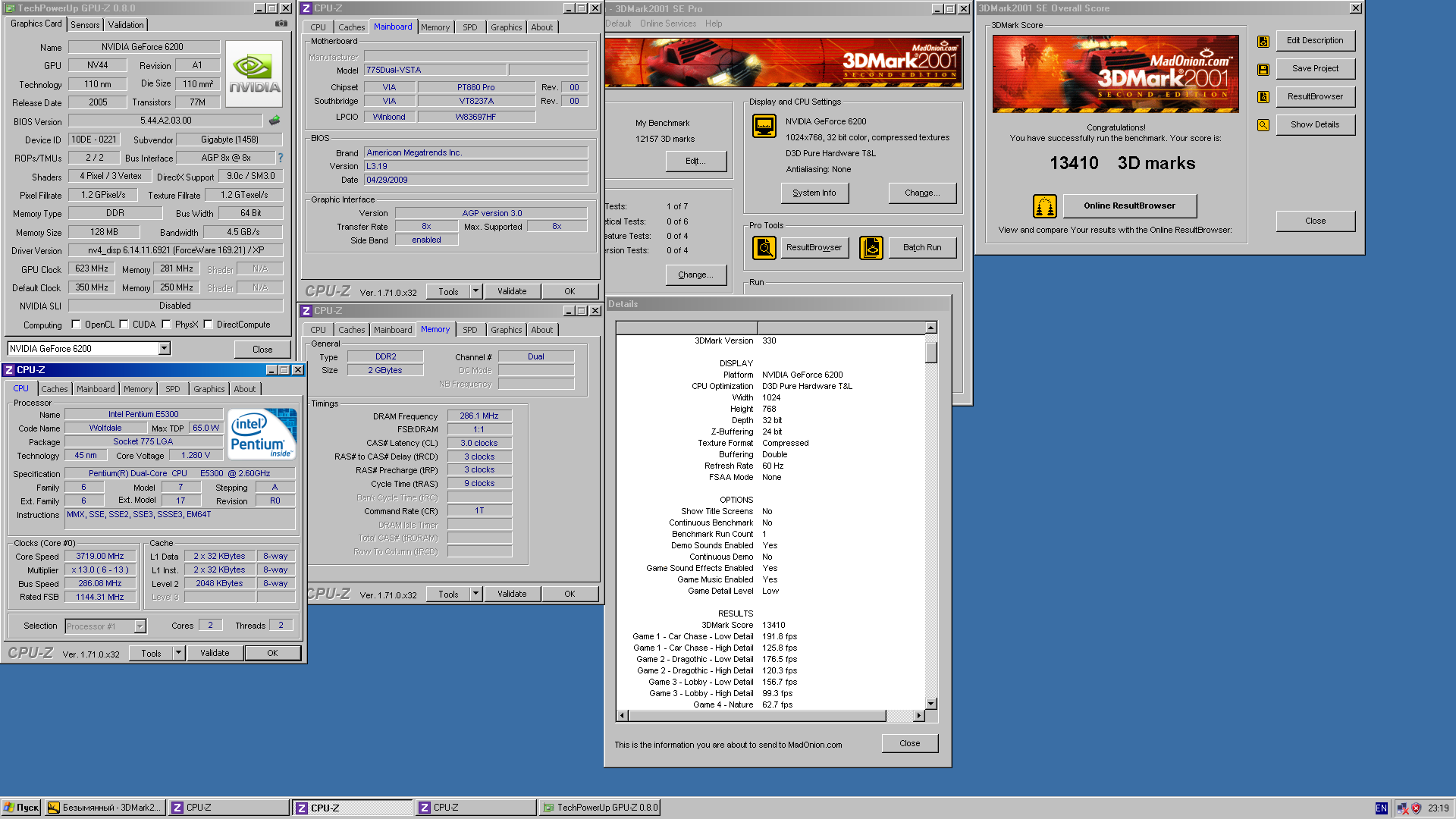Click the ResultBrowser icon in score dialog

[x=1263, y=97]
